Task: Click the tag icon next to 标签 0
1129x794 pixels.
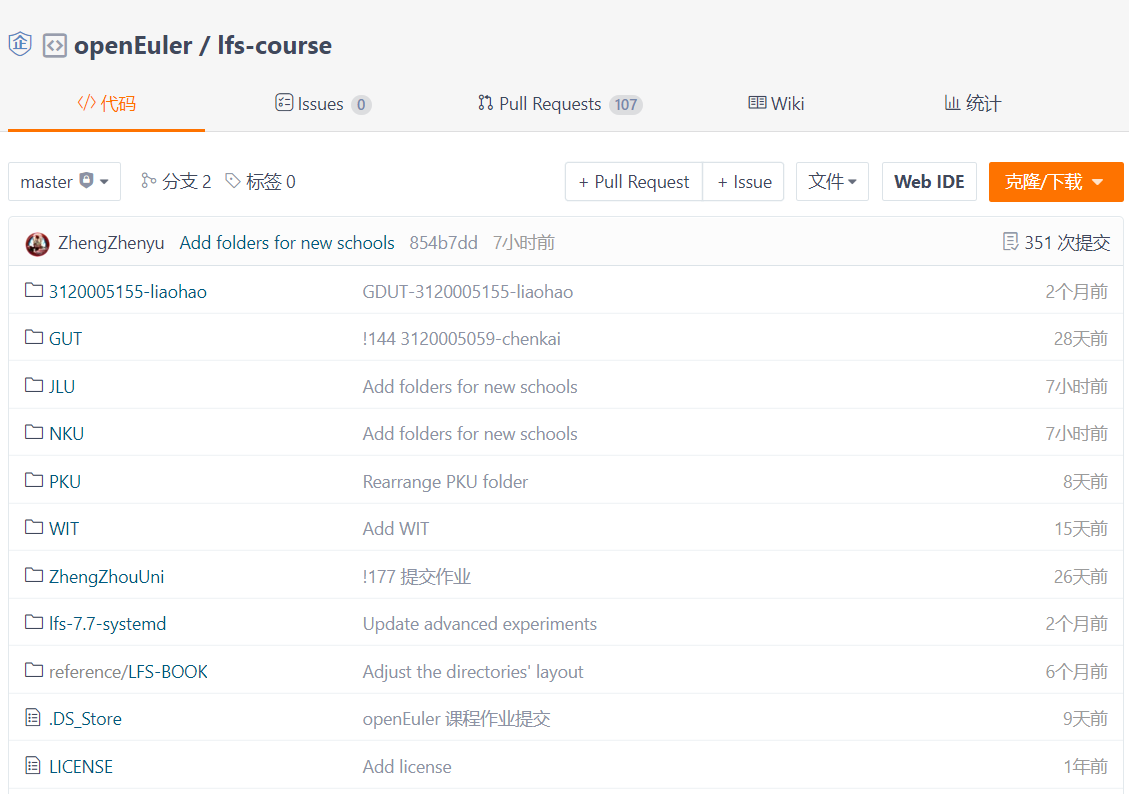Action: point(233,181)
